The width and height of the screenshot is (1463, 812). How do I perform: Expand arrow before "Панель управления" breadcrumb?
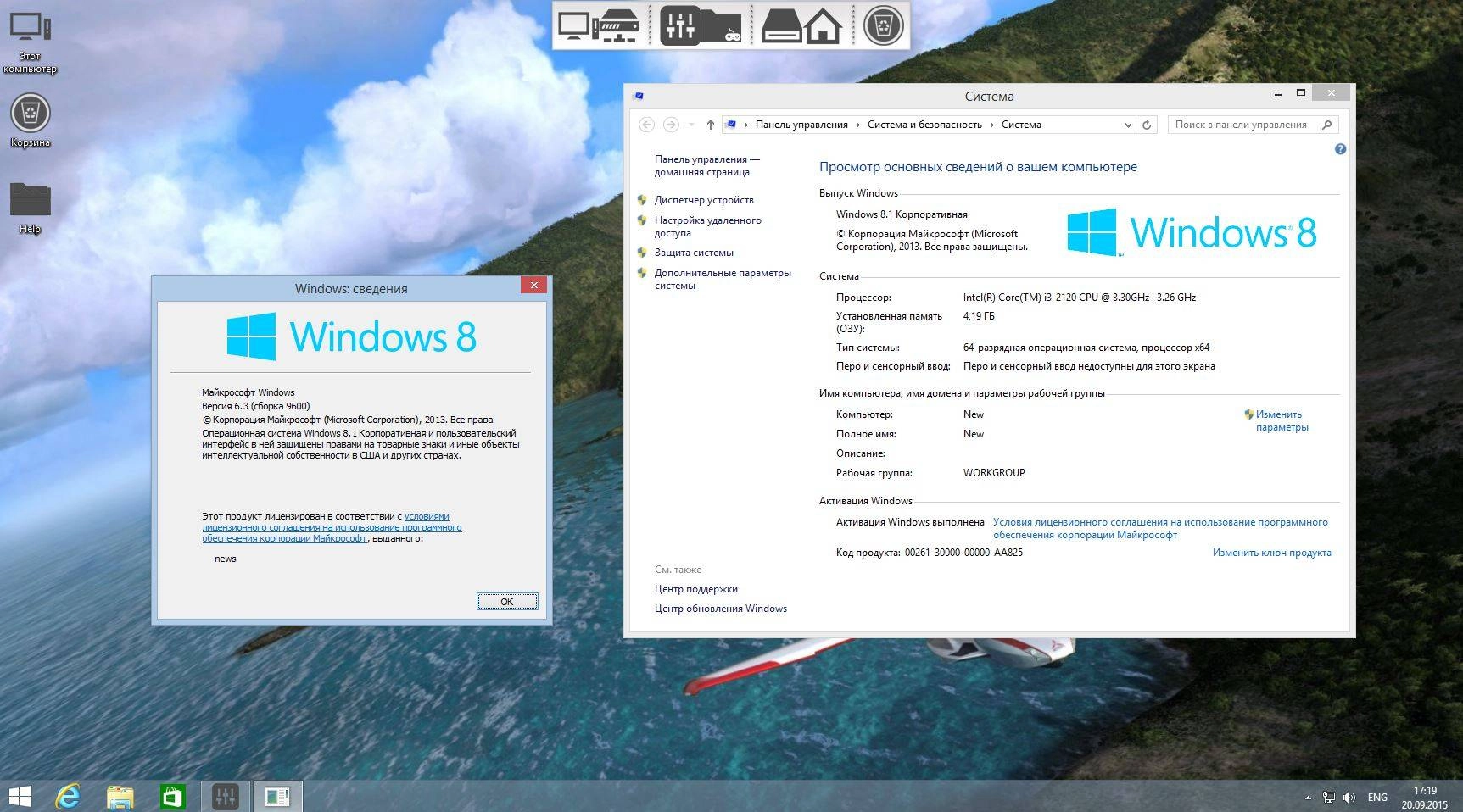click(746, 125)
